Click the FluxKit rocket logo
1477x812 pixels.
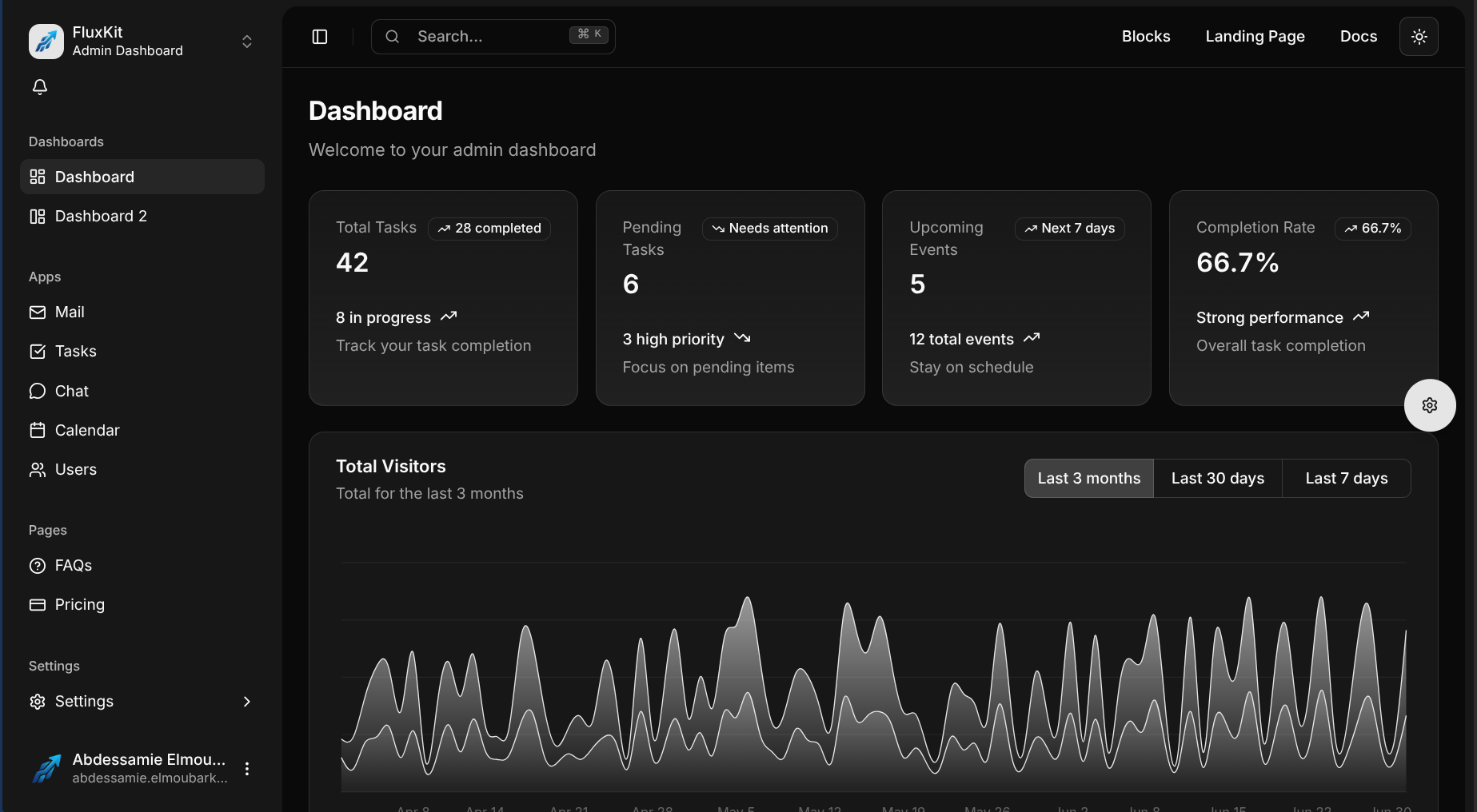click(46, 41)
